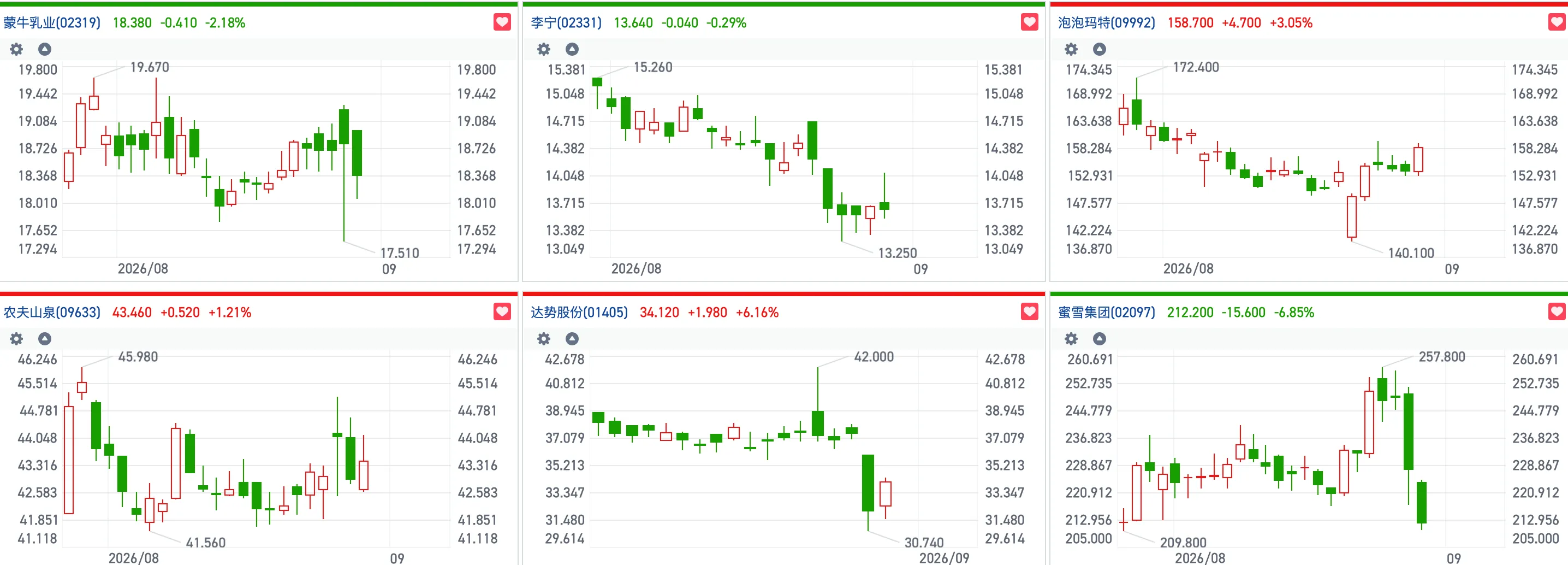Click 农夫山泉 price change +0.520

pos(180,313)
